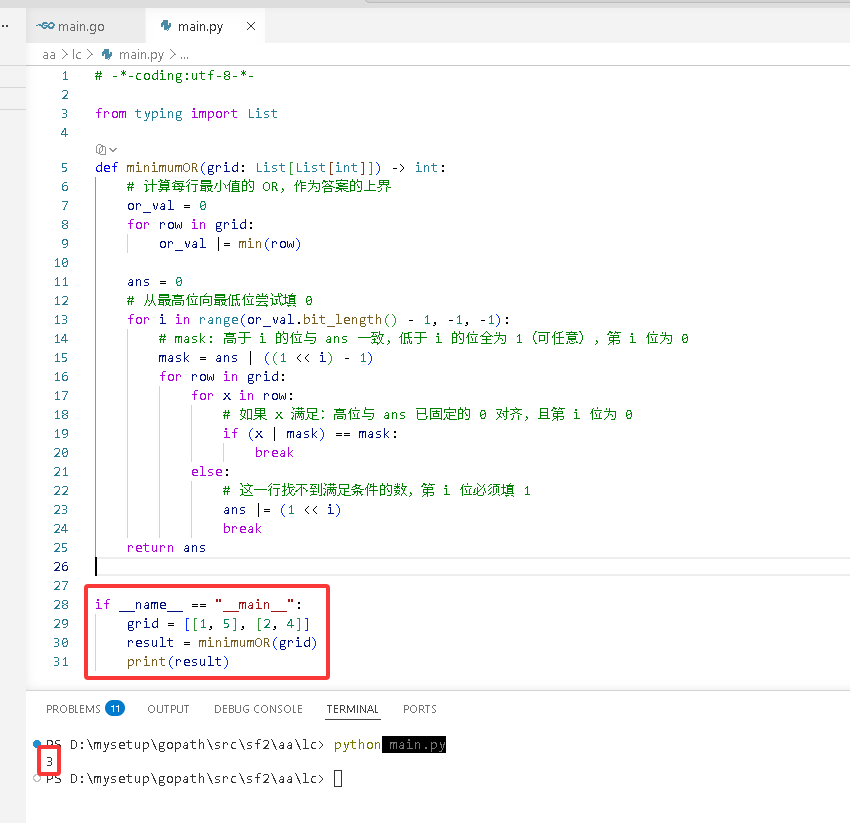The width and height of the screenshot is (850, 823).
Task: Click the Python icon in breadcrumb
Action: [107, 54]
